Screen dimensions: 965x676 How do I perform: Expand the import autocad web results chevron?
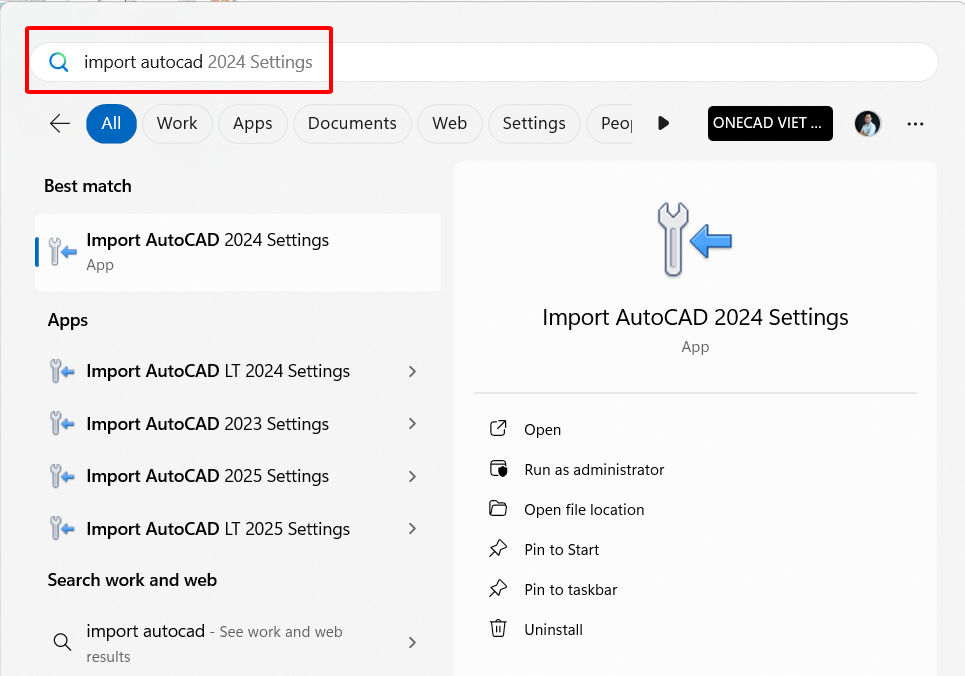[x=412, y=643]
